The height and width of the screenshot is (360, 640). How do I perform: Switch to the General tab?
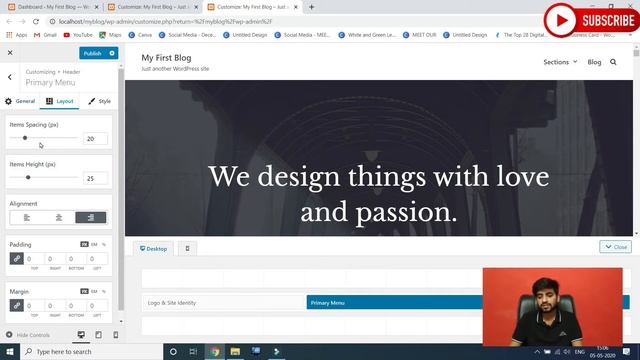[20, 101]
